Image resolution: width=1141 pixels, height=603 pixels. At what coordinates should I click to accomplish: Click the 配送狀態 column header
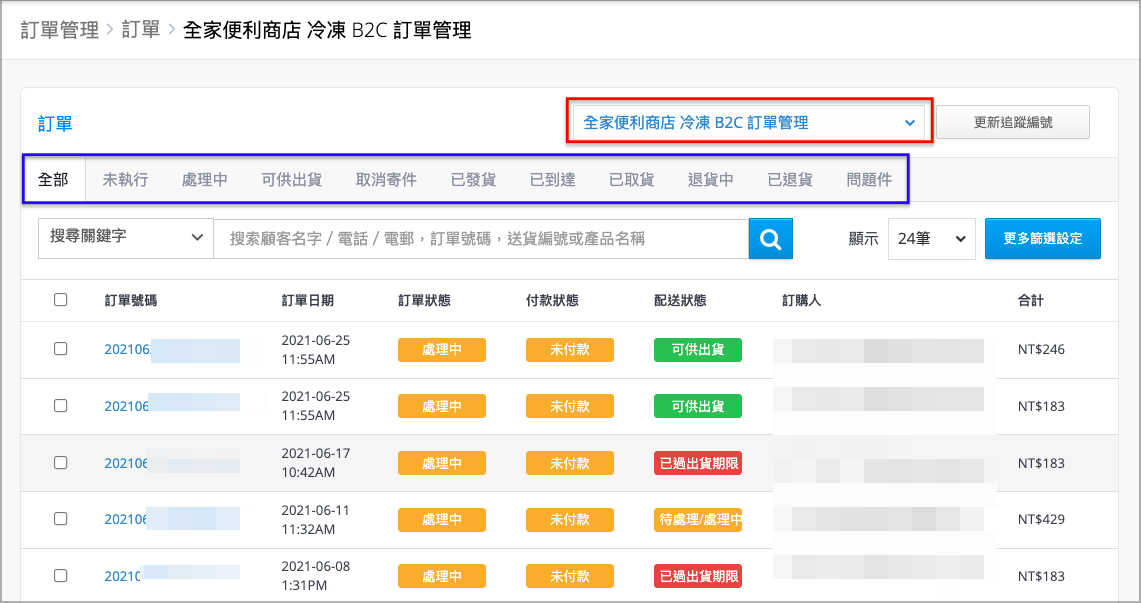680,300
